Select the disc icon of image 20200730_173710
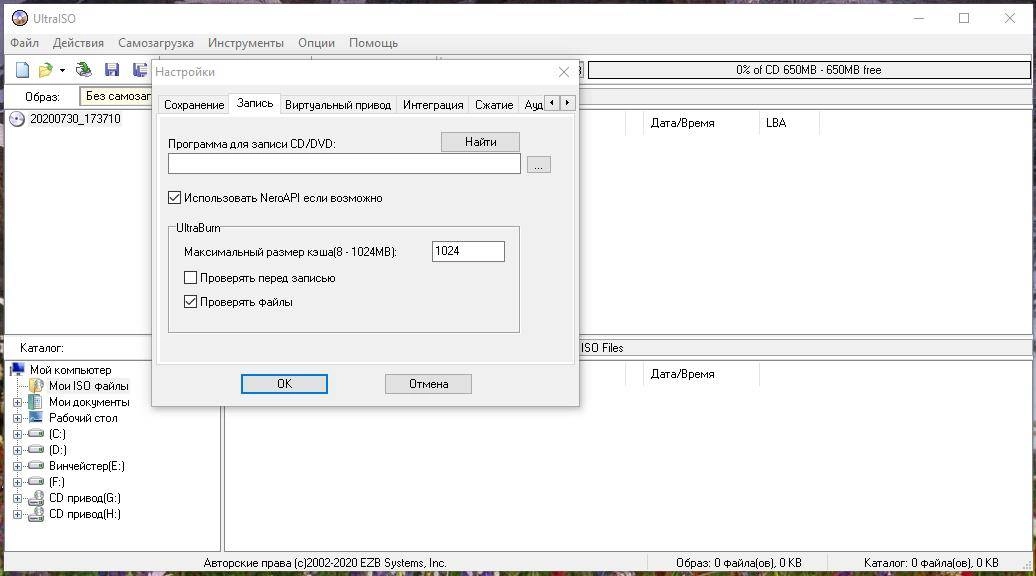This screenshot has width=1036, height=576. coord(17,119)
